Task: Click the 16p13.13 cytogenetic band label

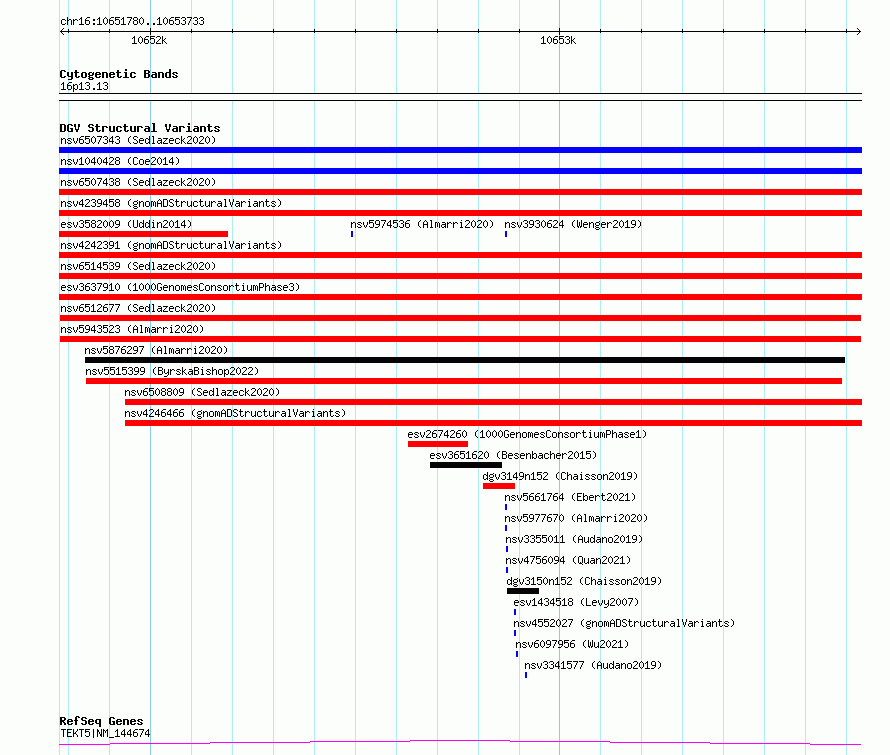Action: (x=84, y=86)
